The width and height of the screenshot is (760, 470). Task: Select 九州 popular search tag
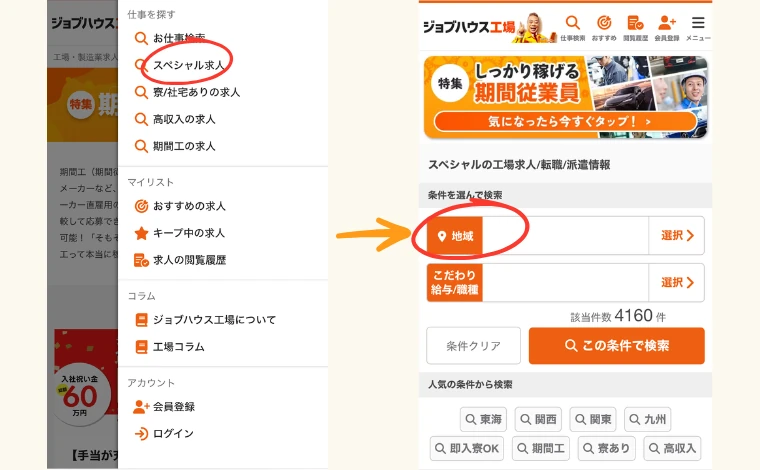tap(648, 419)
